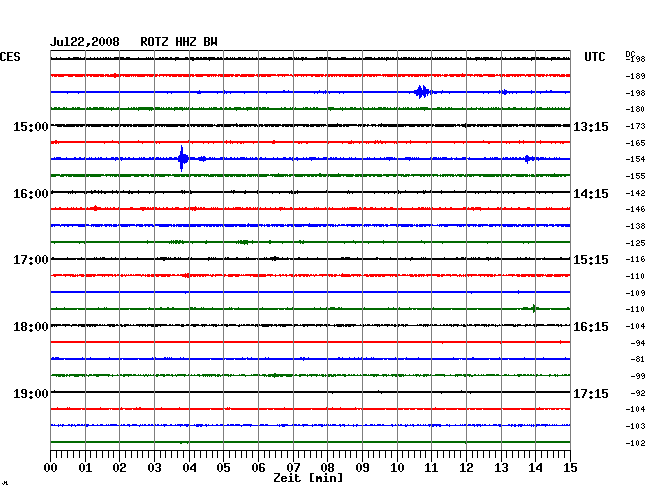Click the 11 minute axis label

[x=431, y=468]
